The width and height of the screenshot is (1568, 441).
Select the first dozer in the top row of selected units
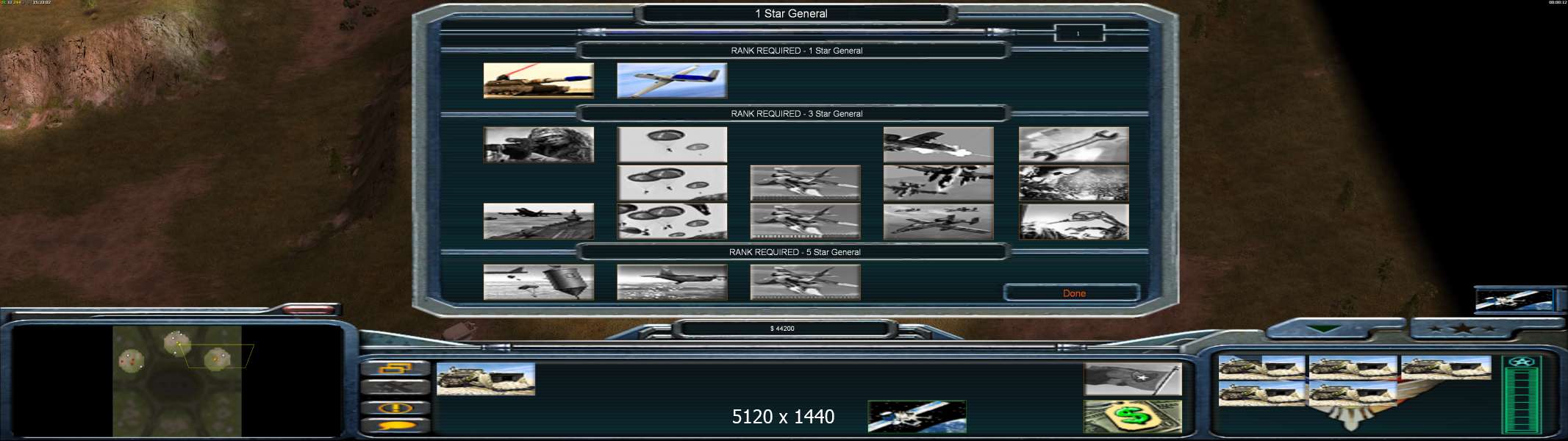[1261, 367]
